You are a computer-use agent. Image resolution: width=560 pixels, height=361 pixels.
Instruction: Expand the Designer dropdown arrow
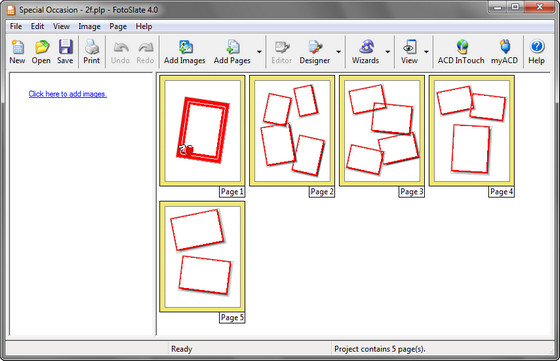(339, 52)
